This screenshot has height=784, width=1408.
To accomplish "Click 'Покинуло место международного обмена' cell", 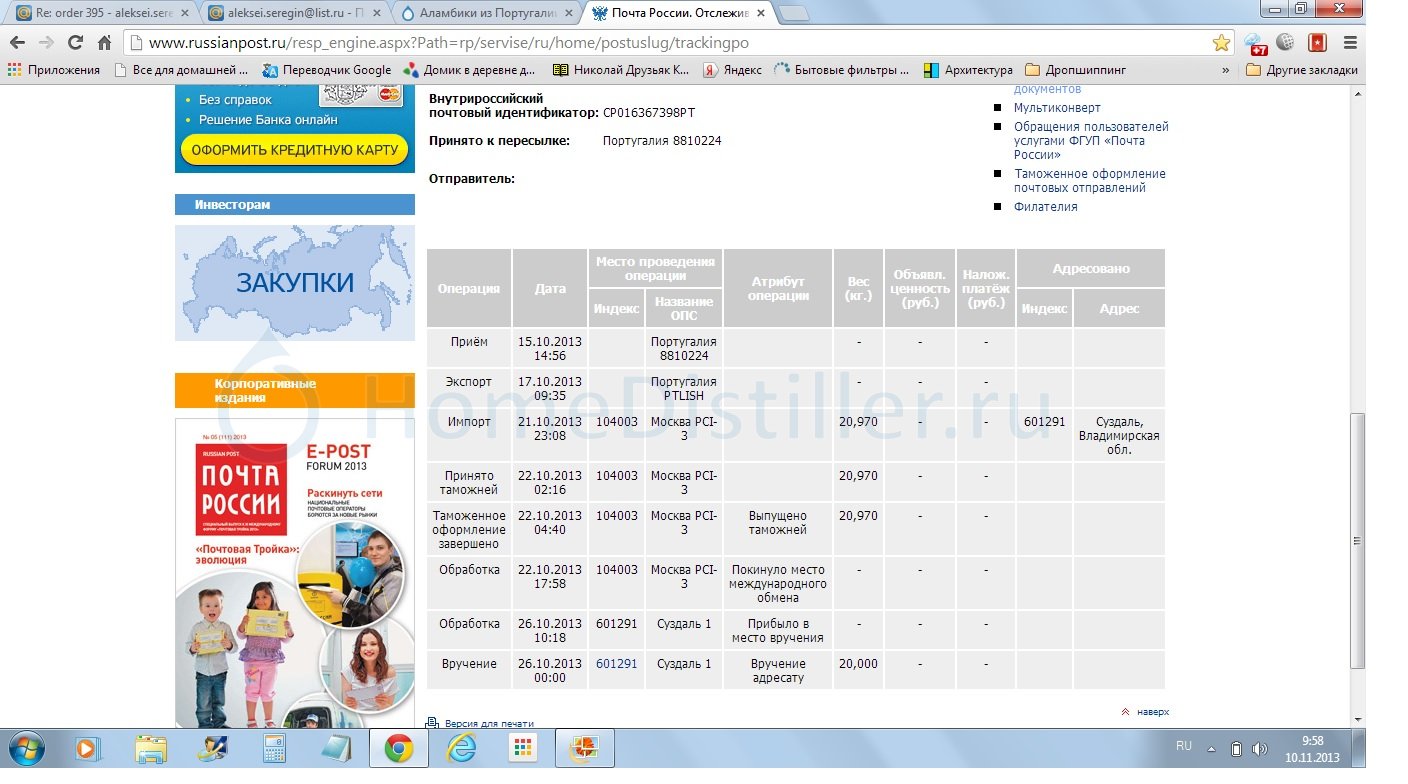I will (778, 583).
